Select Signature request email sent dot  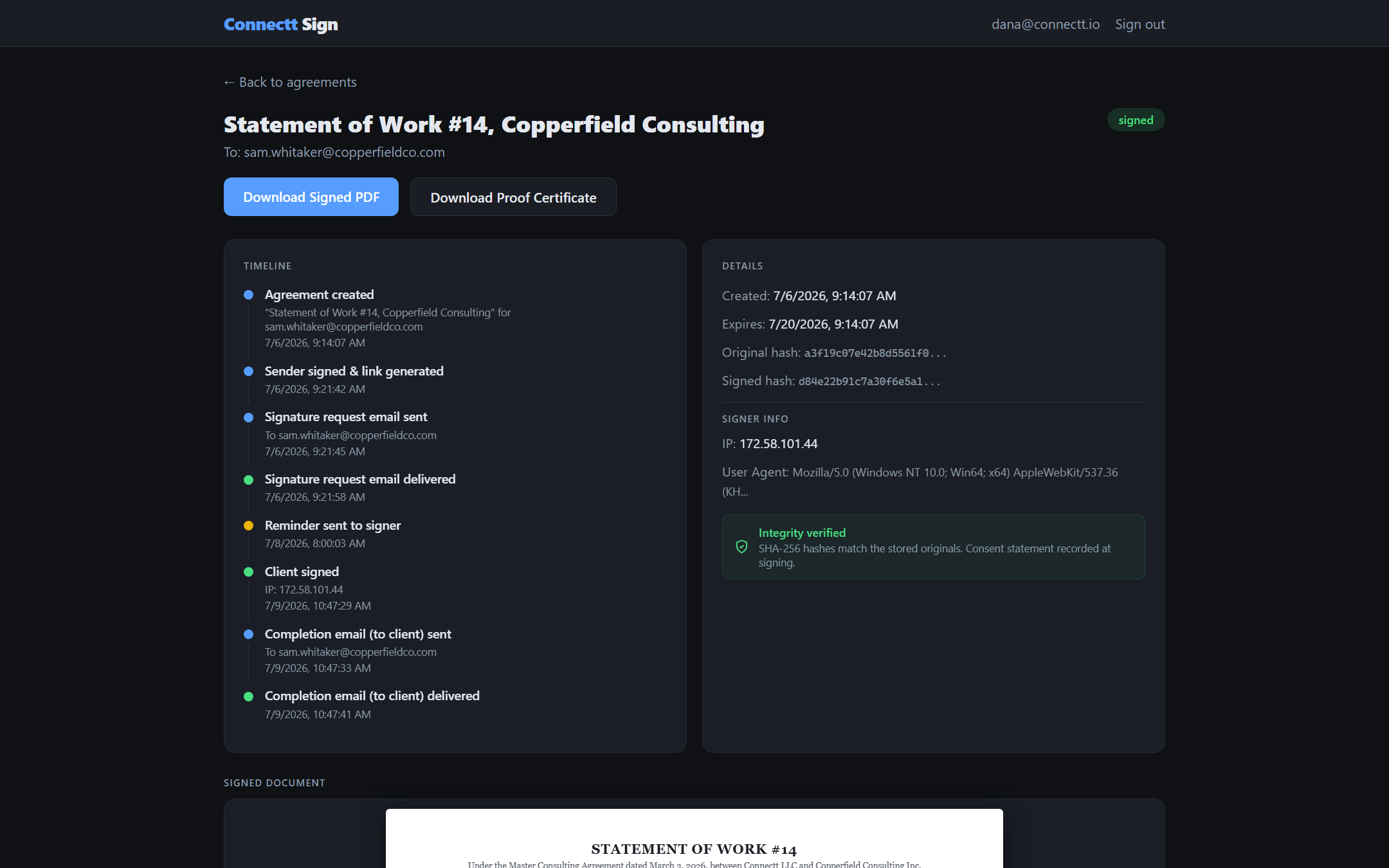coord(248,417)
